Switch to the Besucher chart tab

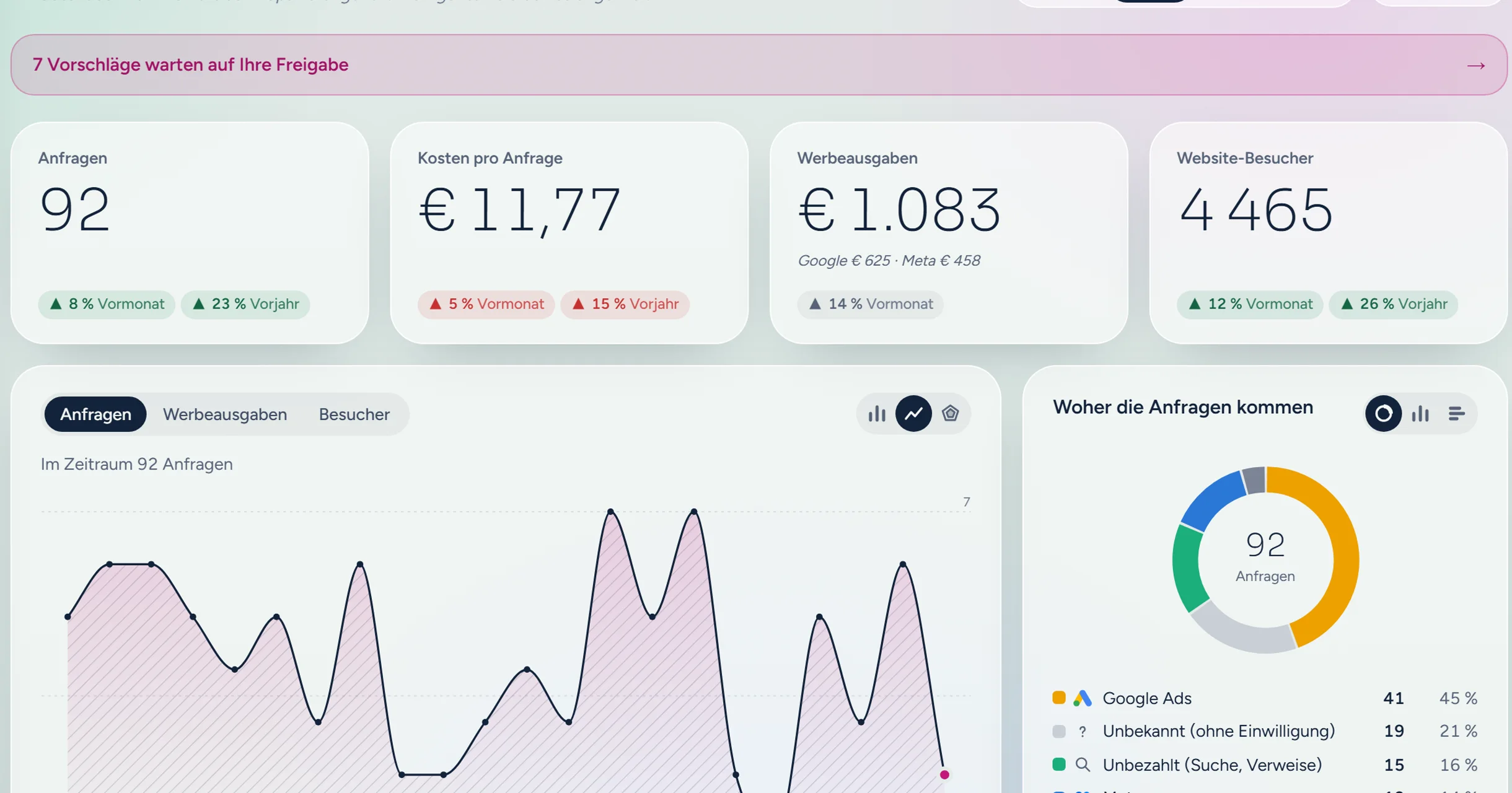pos(354,414)
